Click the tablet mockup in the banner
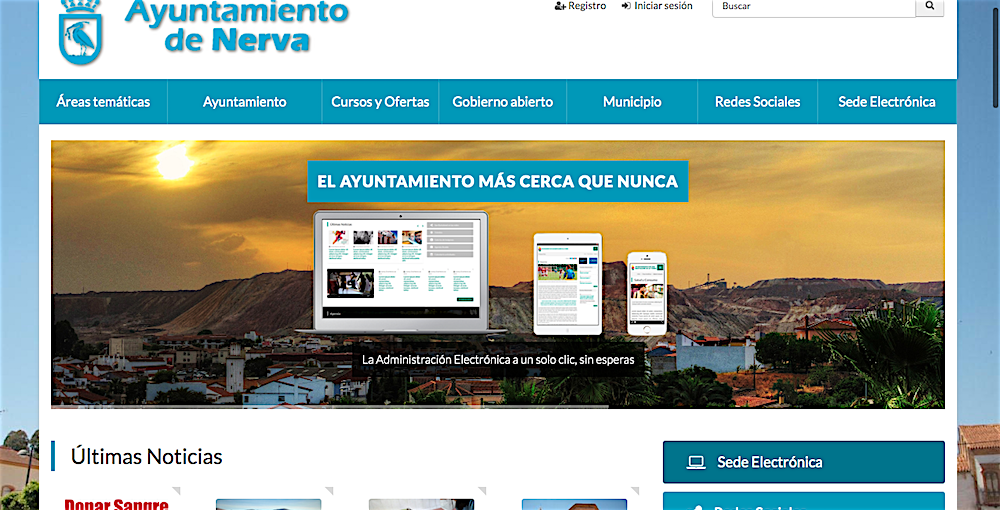The width and height of the screenshot is (1000, 510). point(568,284)
